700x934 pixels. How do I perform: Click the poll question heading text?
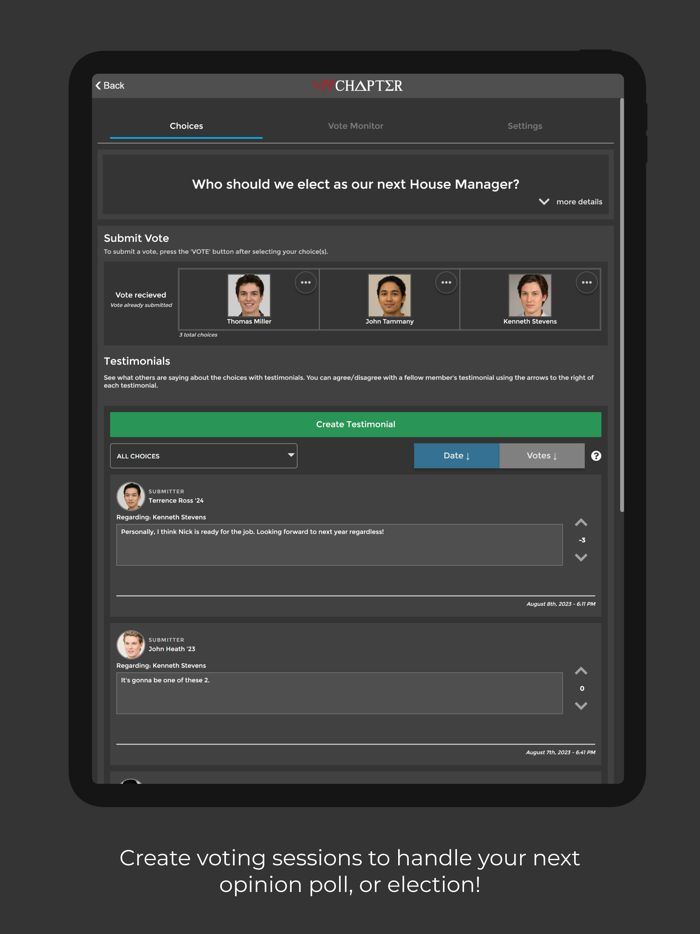356,184
